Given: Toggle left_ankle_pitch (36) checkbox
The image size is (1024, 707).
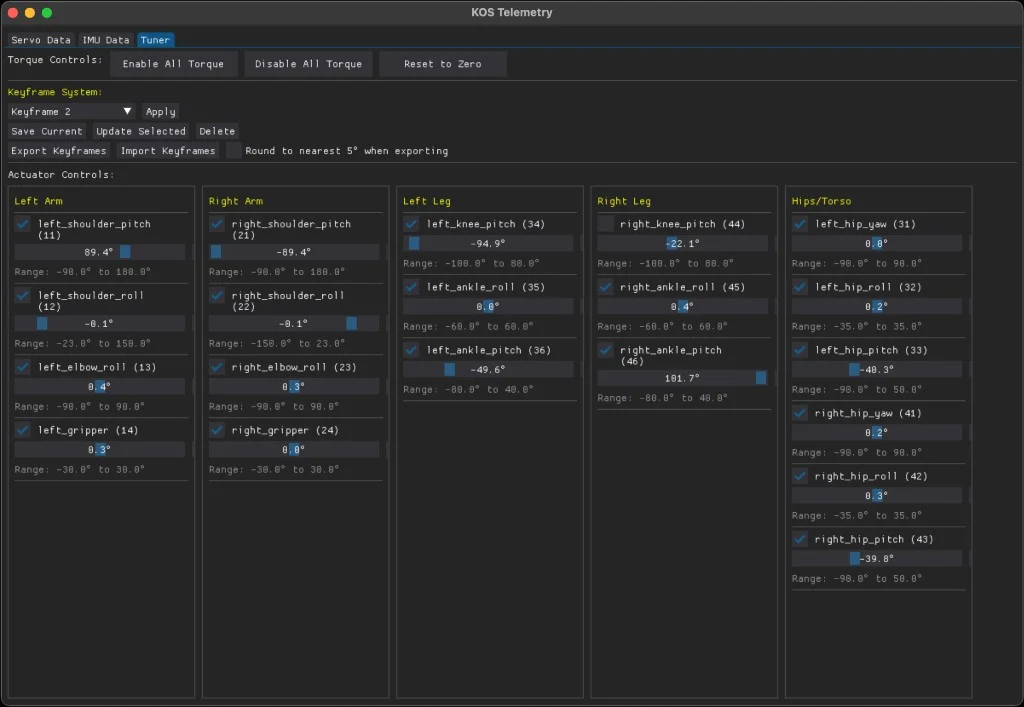Looking at the screenshot, I should click(x=411, y=350).
